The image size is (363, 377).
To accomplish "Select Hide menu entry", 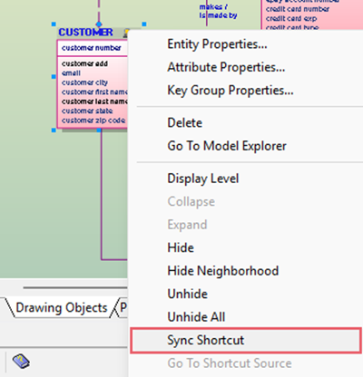I will (181, 248).
